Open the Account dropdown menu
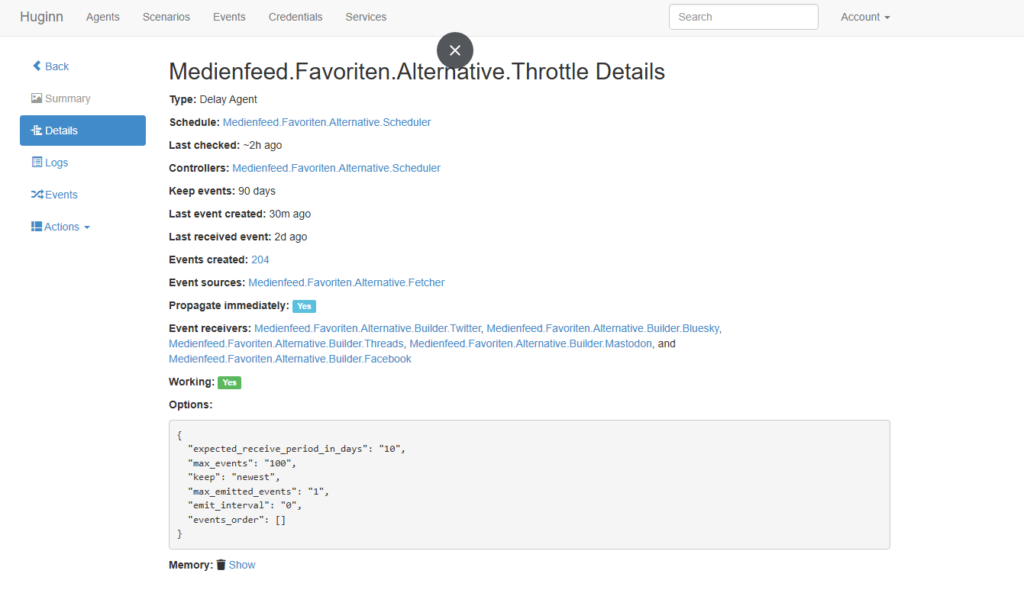This screenshot has height=606, width=1024. (865, 17)
